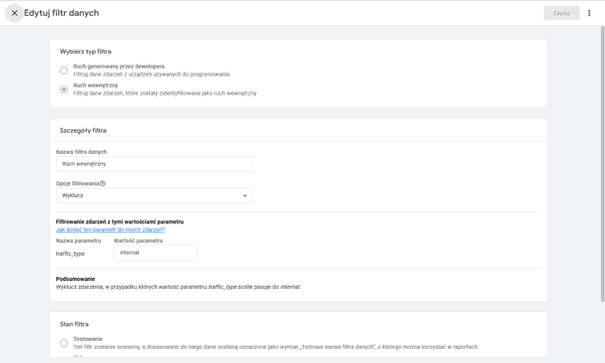Click the vertical page scrollbar
Screen dimensions: 605x363
(x=602, y=164)
